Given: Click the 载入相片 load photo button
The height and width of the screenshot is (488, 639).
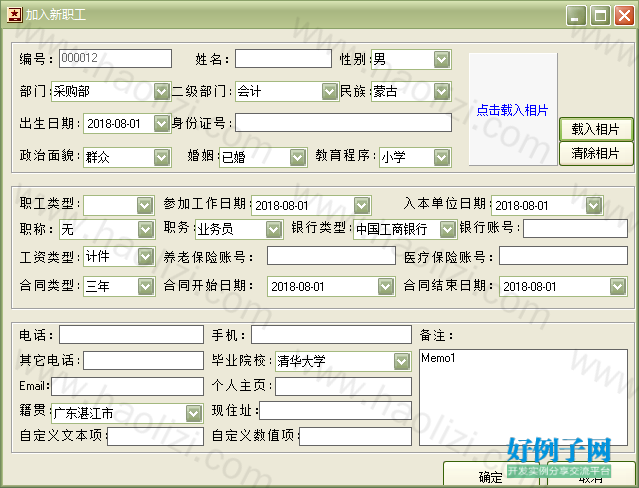Looking at the screenshot, I should 596,129.
